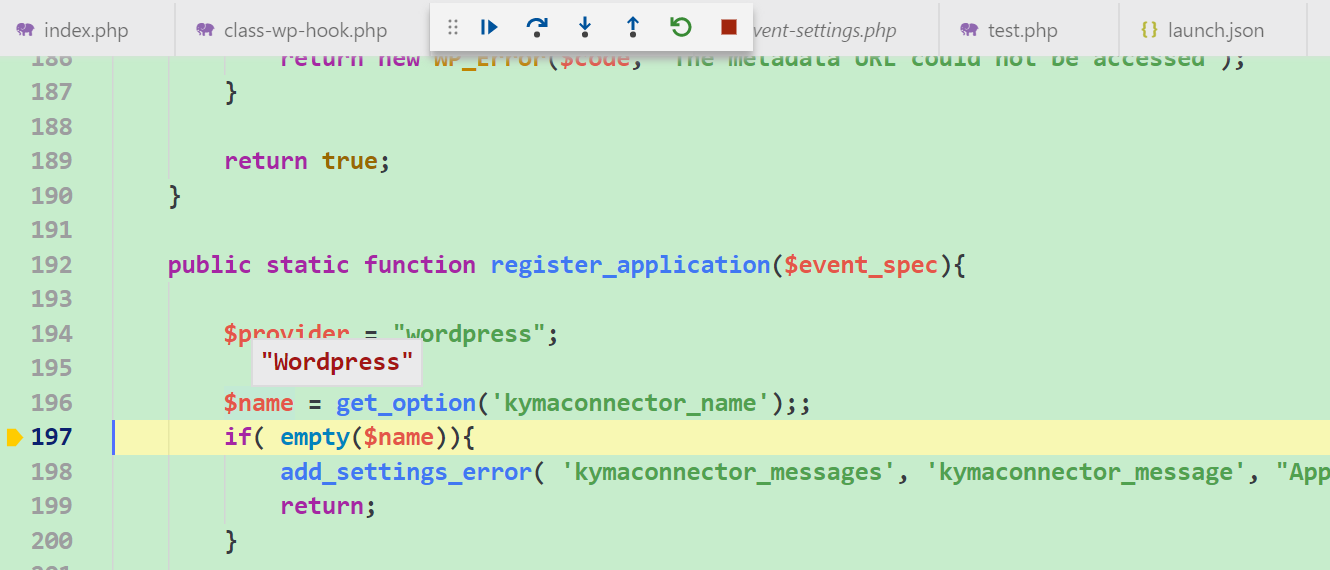Click the 'kymaconnector_name' string literal
Viewport: 1330px width, 570px height.
click(629, 403)
